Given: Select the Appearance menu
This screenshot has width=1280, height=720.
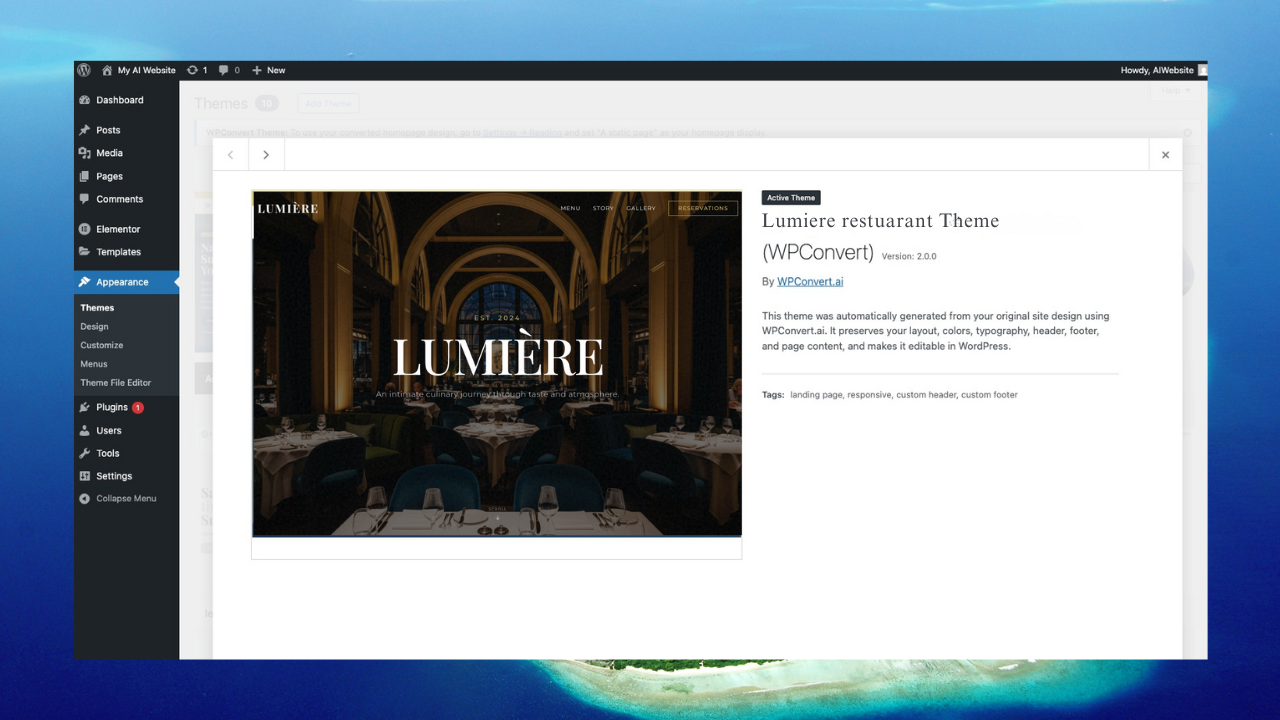Looking at the screenshot, I should [x=126, y=282].
